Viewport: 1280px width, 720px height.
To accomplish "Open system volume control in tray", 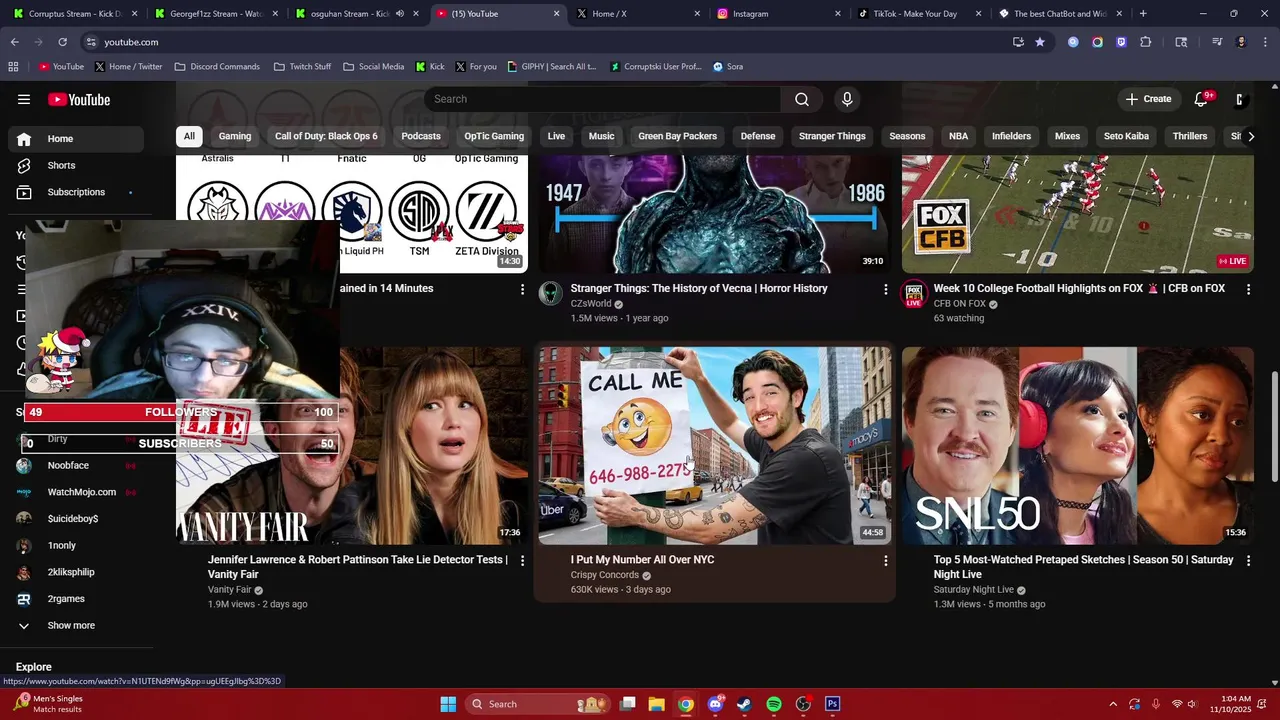I will [x=1192, y=704].
